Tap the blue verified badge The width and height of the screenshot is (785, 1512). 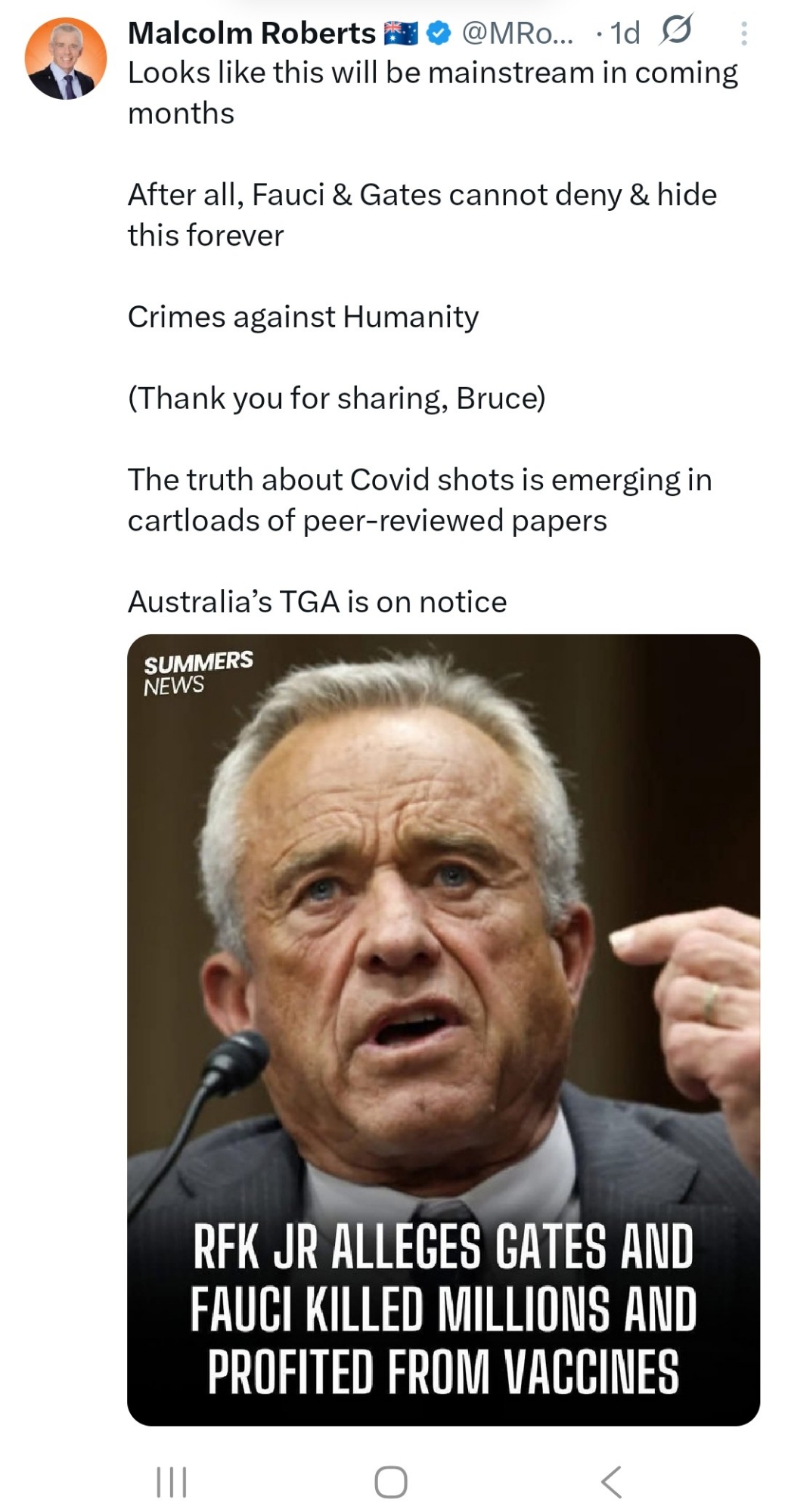coord(439,33)
